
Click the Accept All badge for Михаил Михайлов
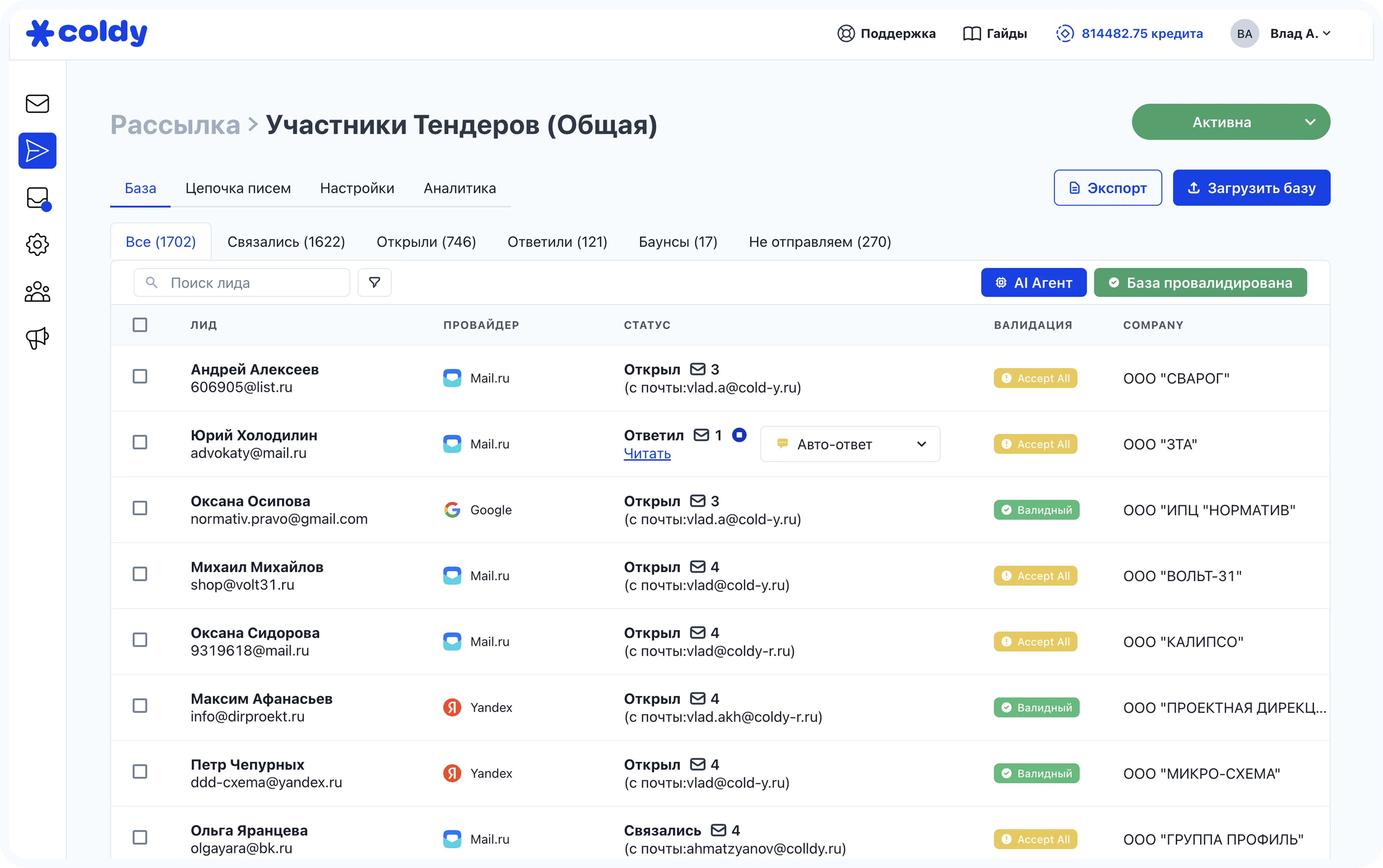pyautogui.click(x=1035, y=575)
